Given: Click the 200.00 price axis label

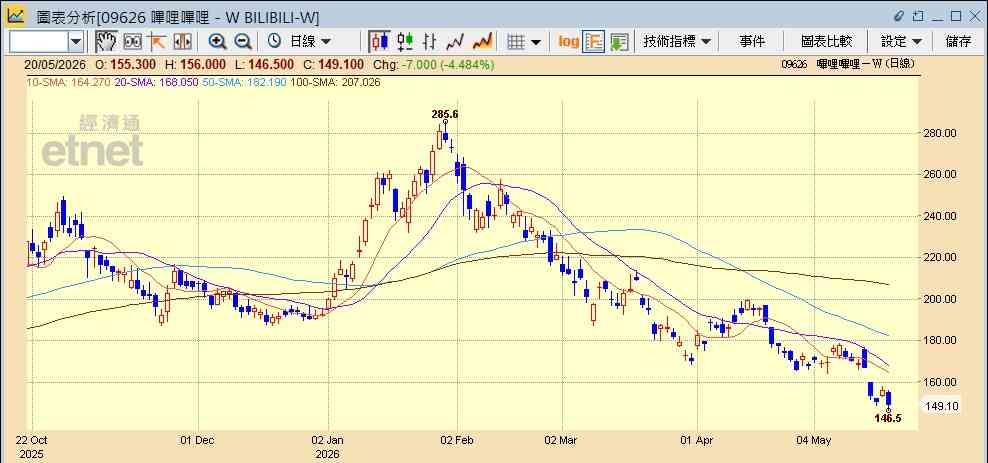Looking at the screenshot, I should pyautogui.click(x=939, y=299).
